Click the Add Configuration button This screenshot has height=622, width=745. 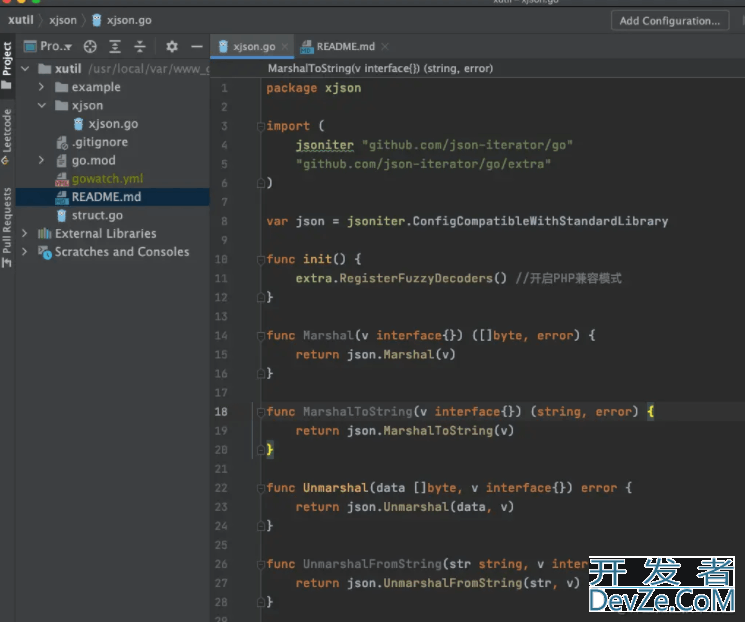tap(669, 20)
